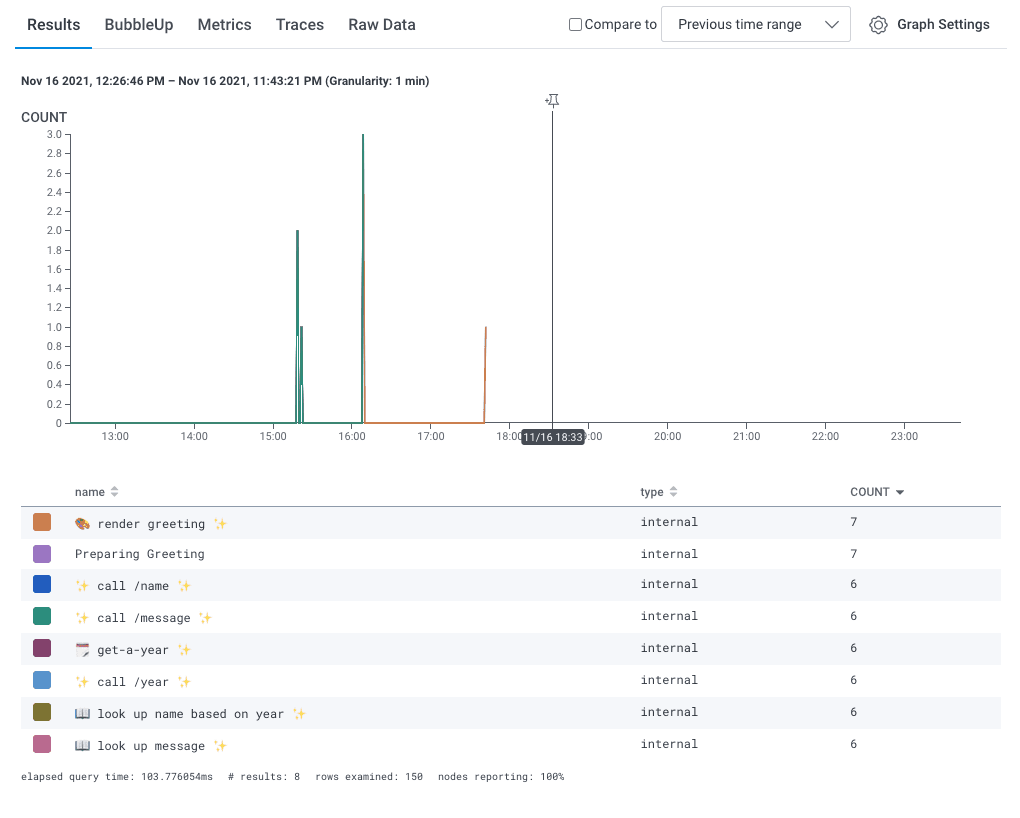Open the Traces tab
Image resolution: width=1020 pixels, height=818 pixels.
300,25
